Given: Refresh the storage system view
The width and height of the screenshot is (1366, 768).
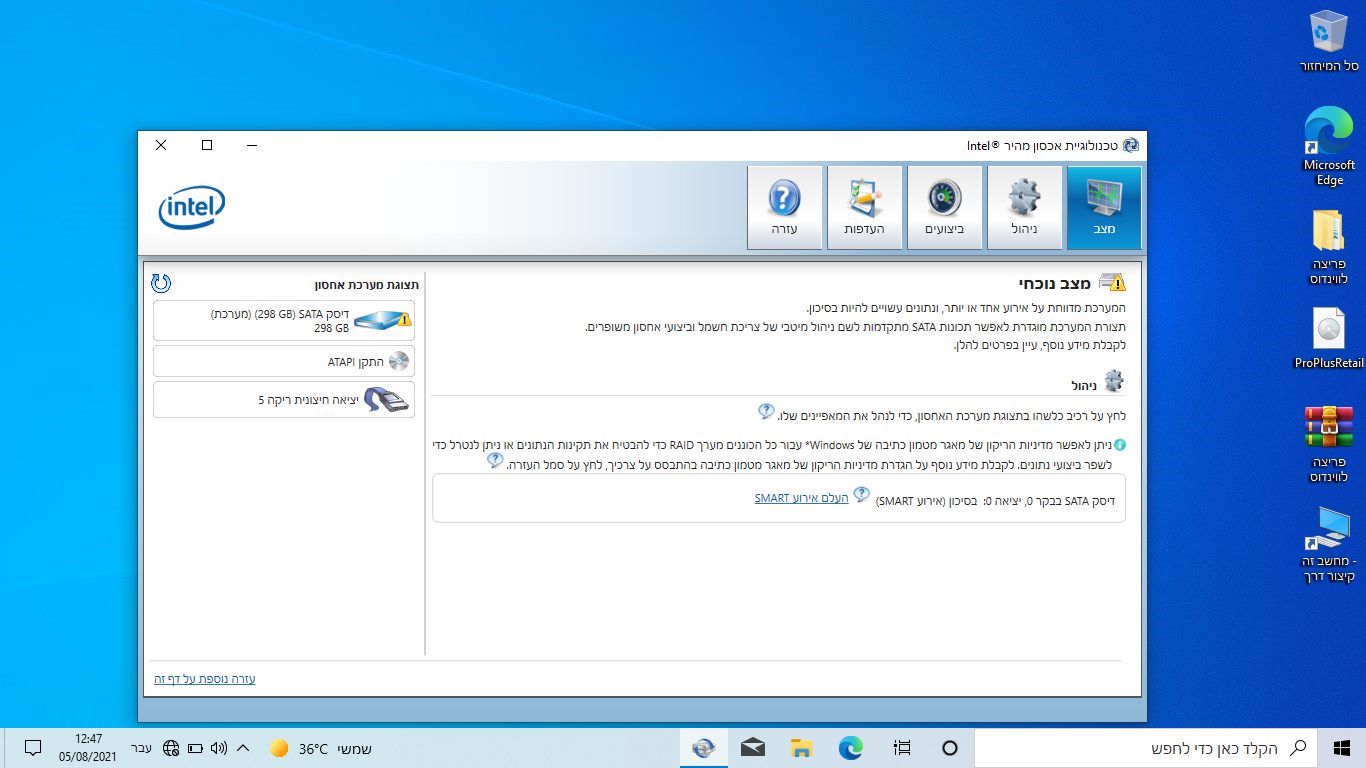Looking at the screenshot, I should click(x=161, y=284).
